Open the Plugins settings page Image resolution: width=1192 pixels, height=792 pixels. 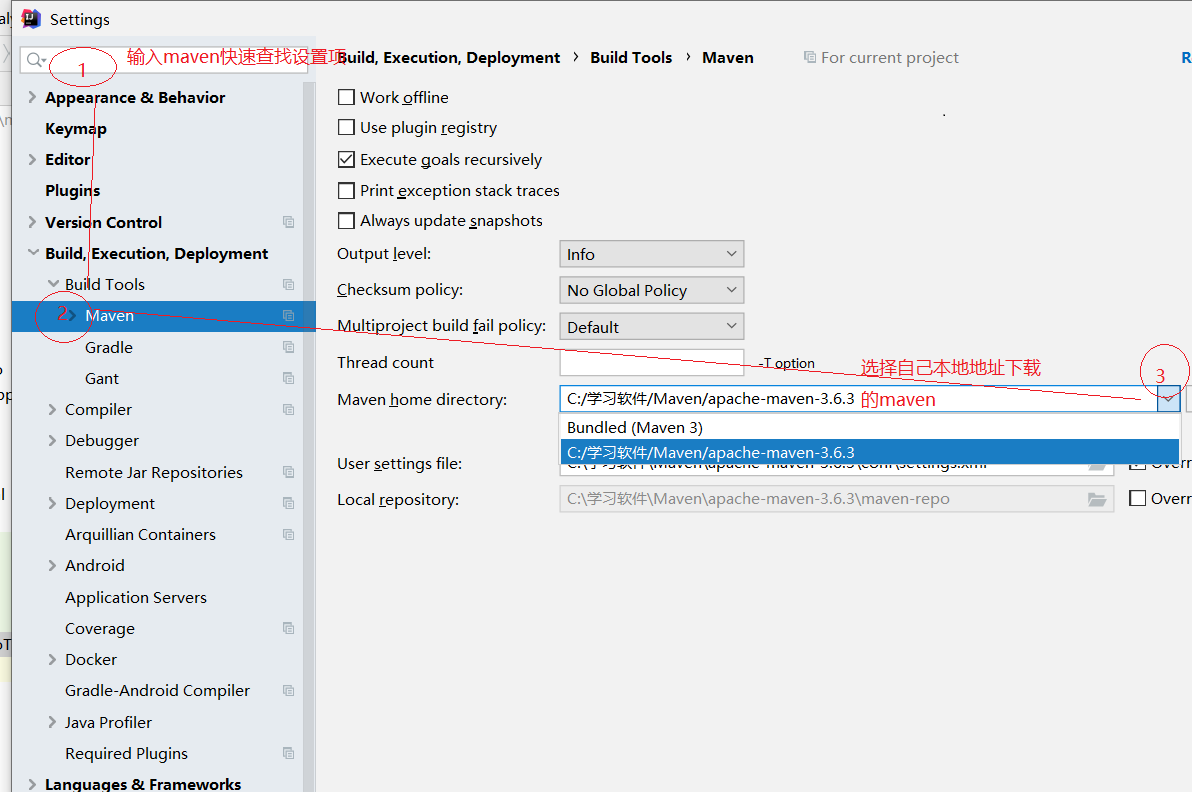point(73,191)
